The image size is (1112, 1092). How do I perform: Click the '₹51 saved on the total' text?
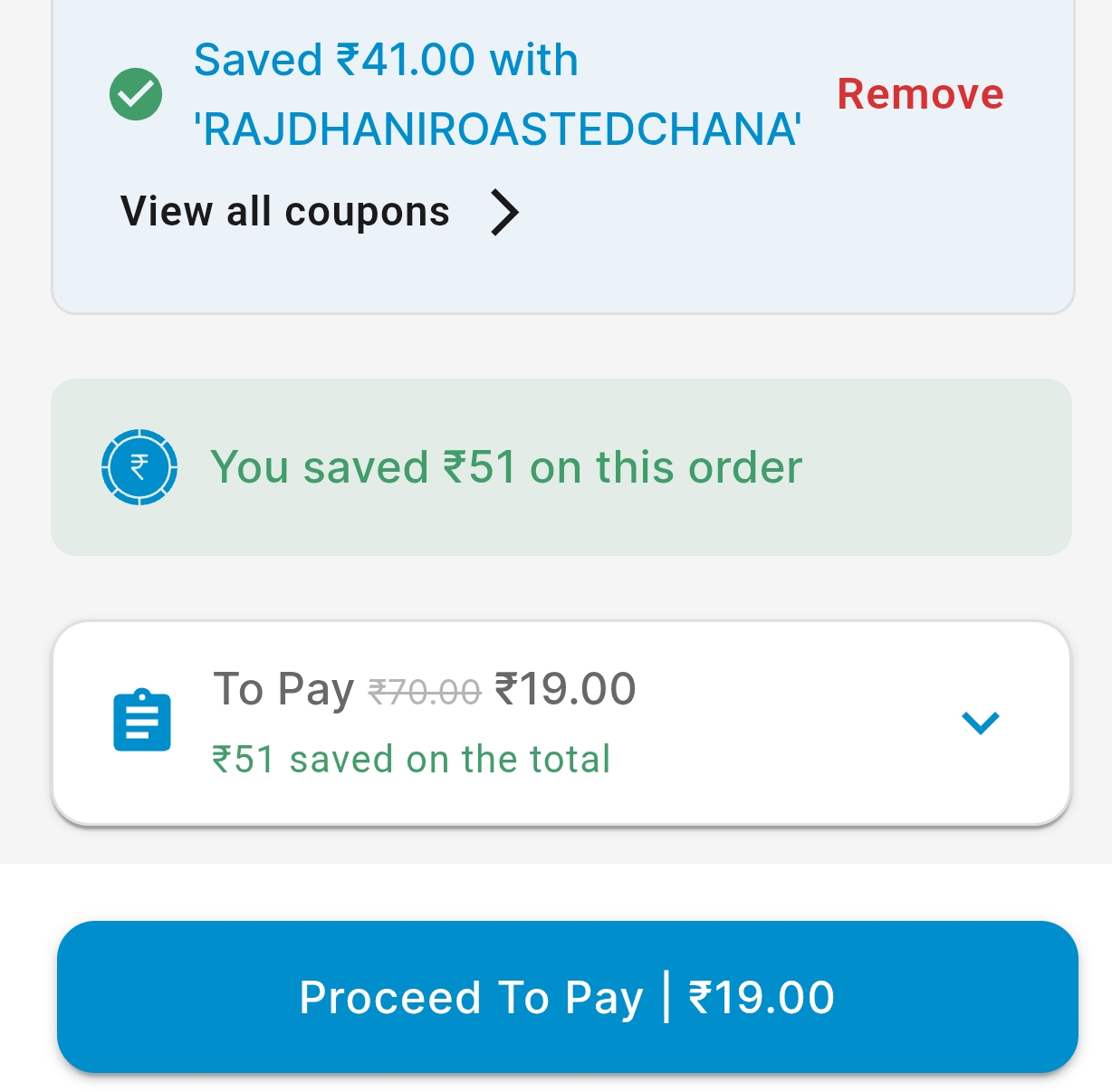[411, 759]
